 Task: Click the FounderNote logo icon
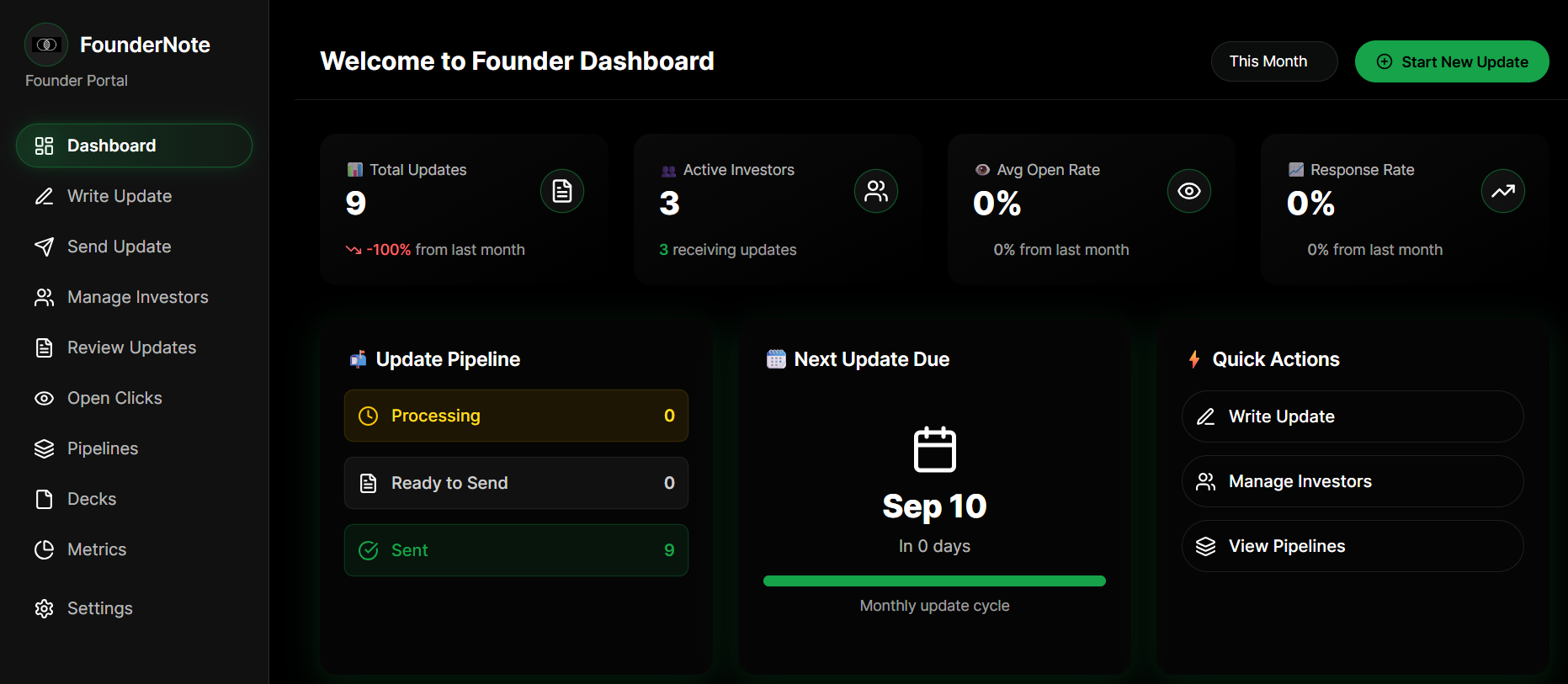coord(46,45)
